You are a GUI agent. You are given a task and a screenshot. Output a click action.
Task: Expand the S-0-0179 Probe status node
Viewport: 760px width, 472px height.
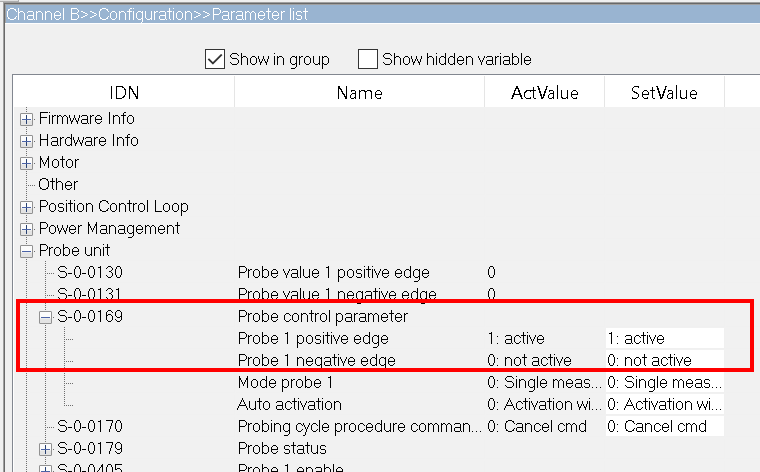tap(46, 449)
